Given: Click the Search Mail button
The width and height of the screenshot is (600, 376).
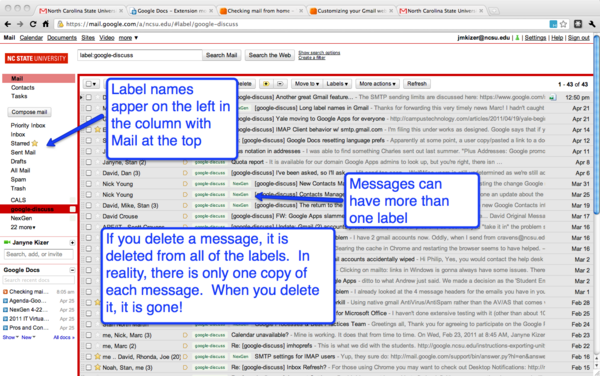Looking at the screenshot, I should click(222, 55).
